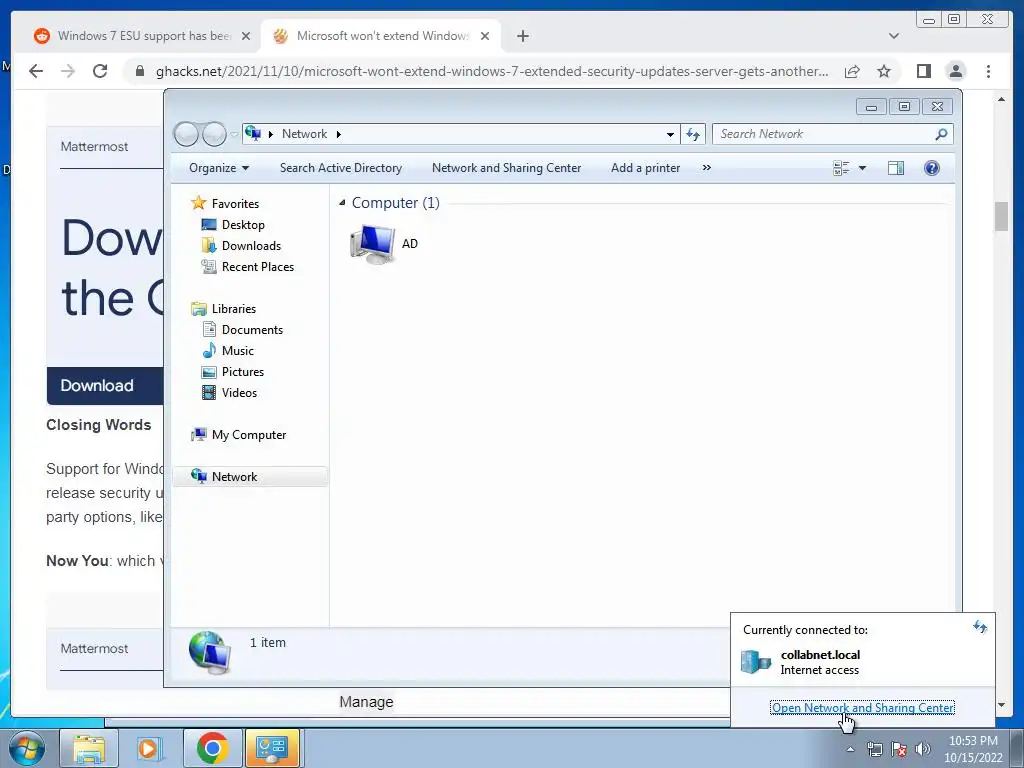
Task: Click the Windows Start orb
Action: point(27,748)
